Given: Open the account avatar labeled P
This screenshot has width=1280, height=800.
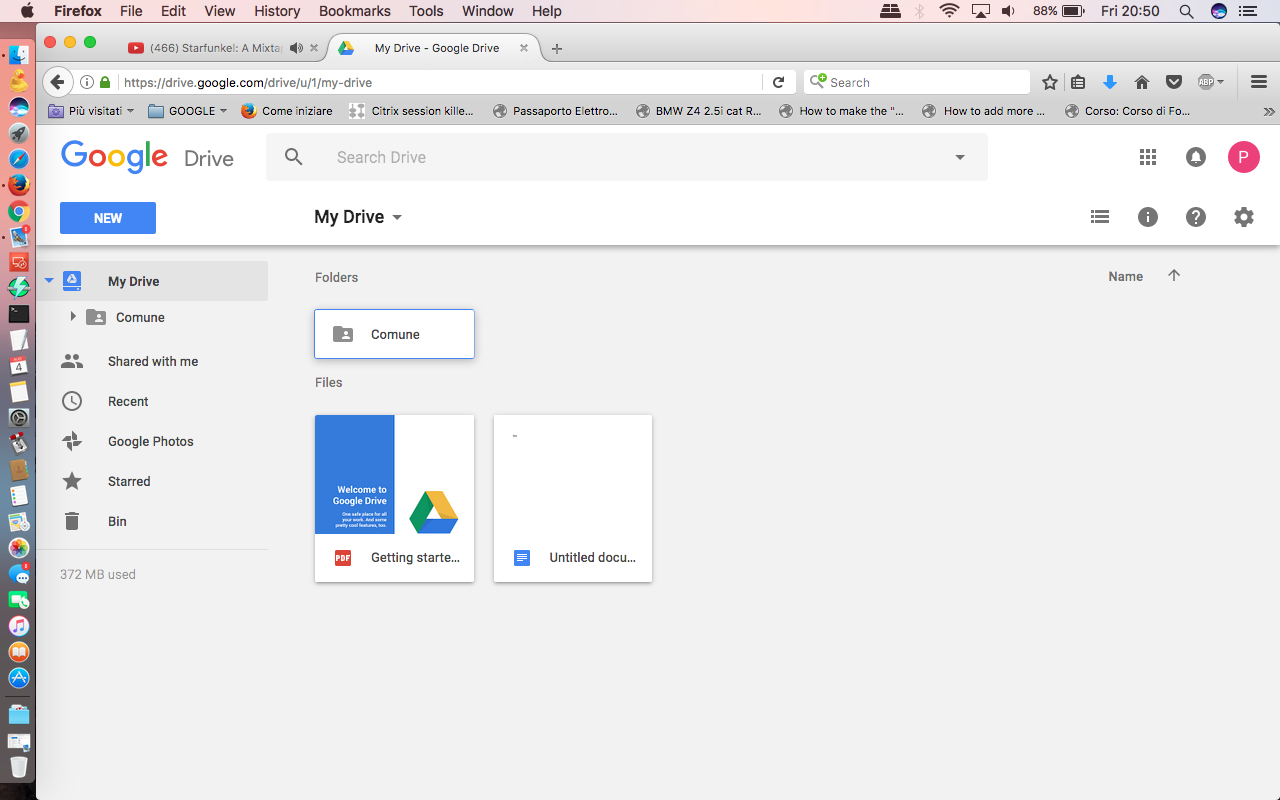Looking at the screenshot, I should click(x=1244, y=157).
